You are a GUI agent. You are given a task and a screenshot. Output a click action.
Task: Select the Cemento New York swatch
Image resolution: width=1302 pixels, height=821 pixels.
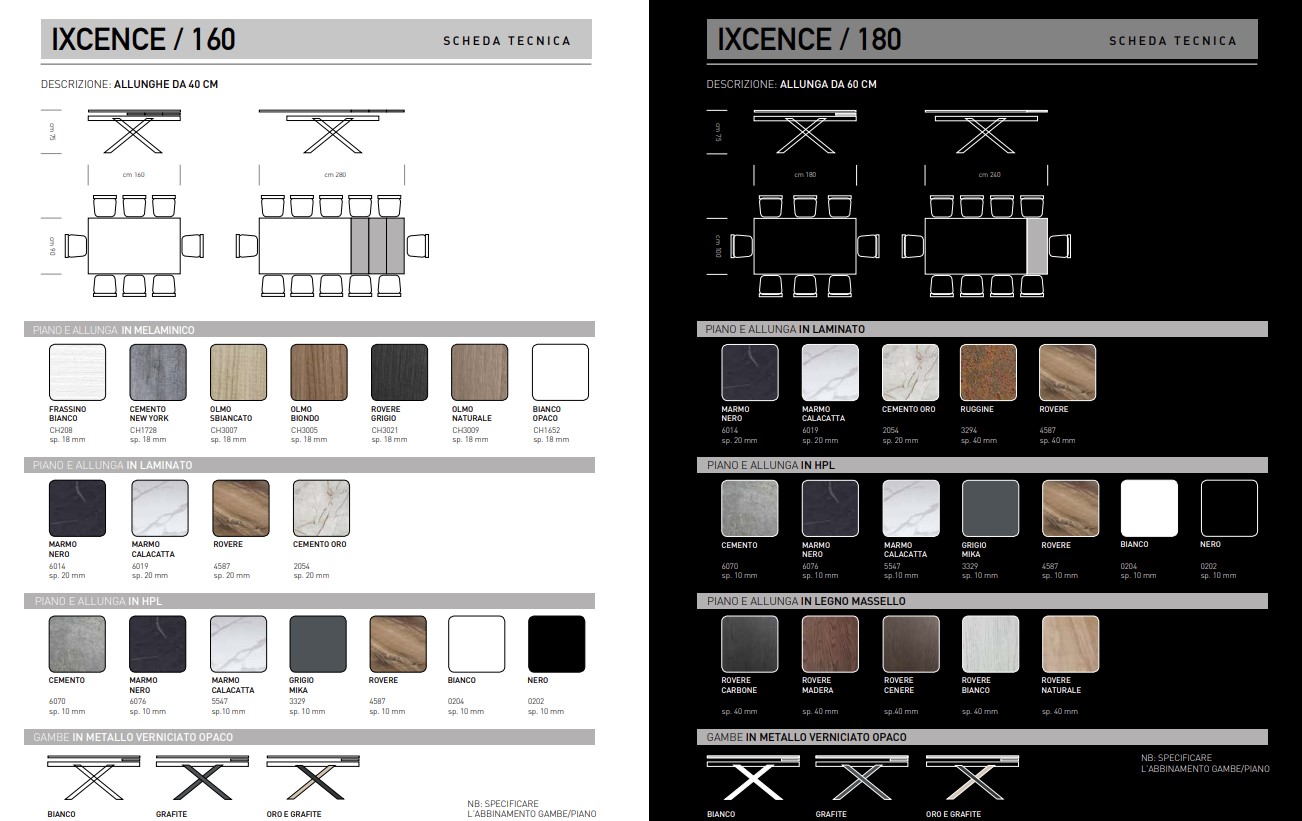click(x=158, y=372)
